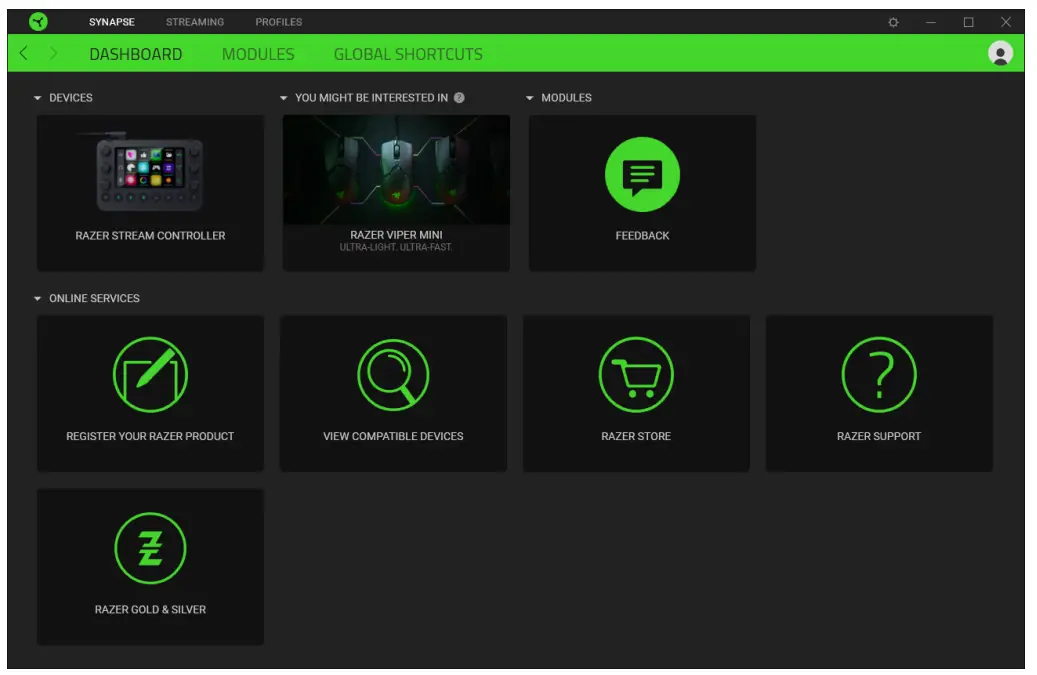This screenshot has height=675, width=1037.
Task: Click the Razer Support question mark icon
Action: [879, 376]
